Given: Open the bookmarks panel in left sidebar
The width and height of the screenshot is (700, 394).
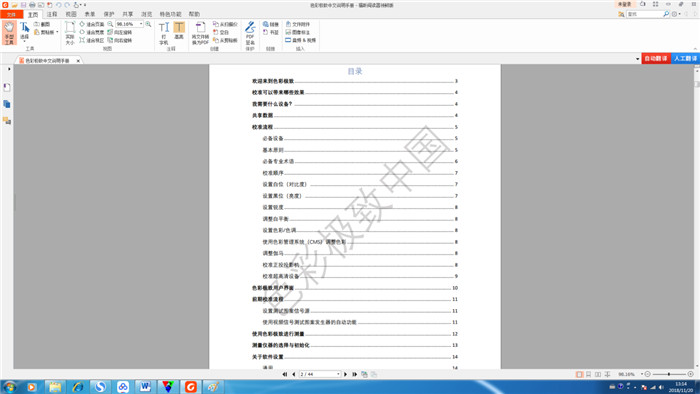Looking at the screenshot, I should click(7, 87).
